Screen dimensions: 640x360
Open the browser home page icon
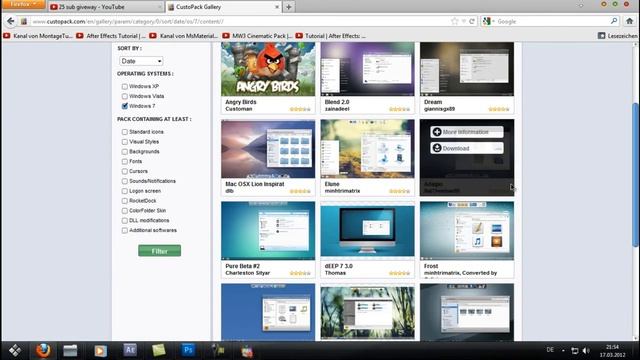click(x=630, y=21)
